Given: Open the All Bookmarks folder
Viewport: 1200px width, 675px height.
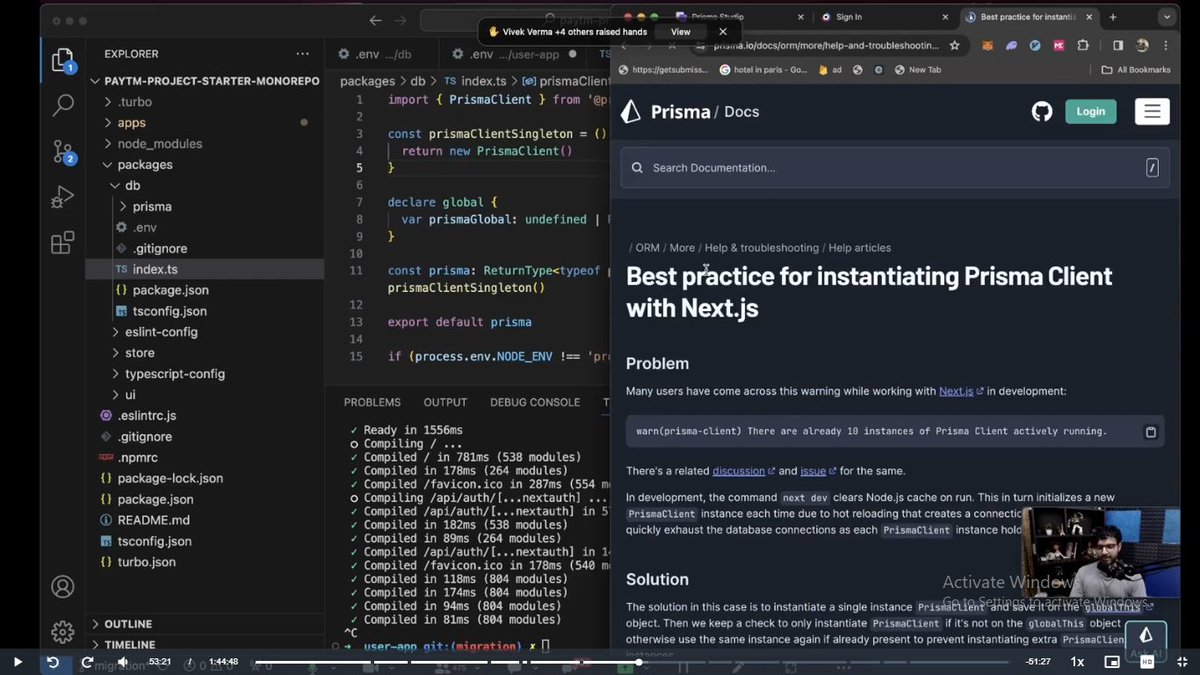Looking at the screenshot, I should tap(1135, 70).
